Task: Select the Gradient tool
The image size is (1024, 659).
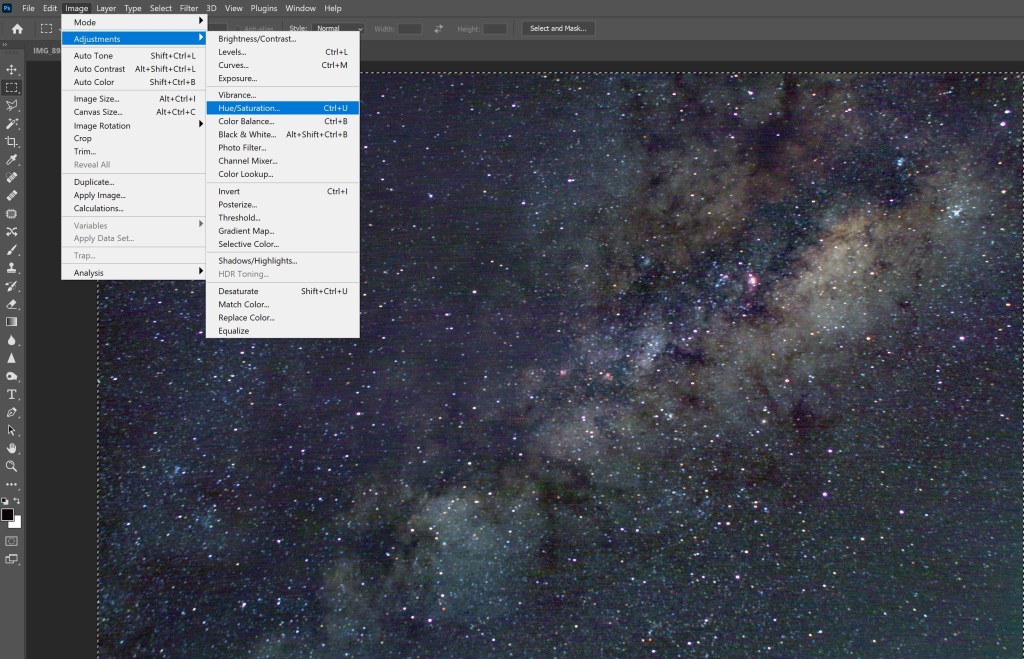Action: 12,322
